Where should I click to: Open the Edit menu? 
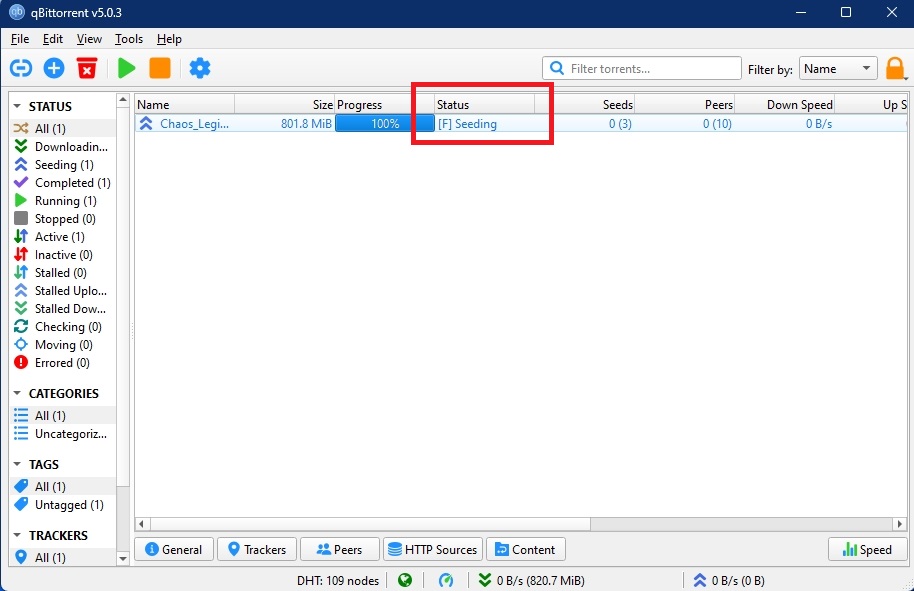(52, 38)
